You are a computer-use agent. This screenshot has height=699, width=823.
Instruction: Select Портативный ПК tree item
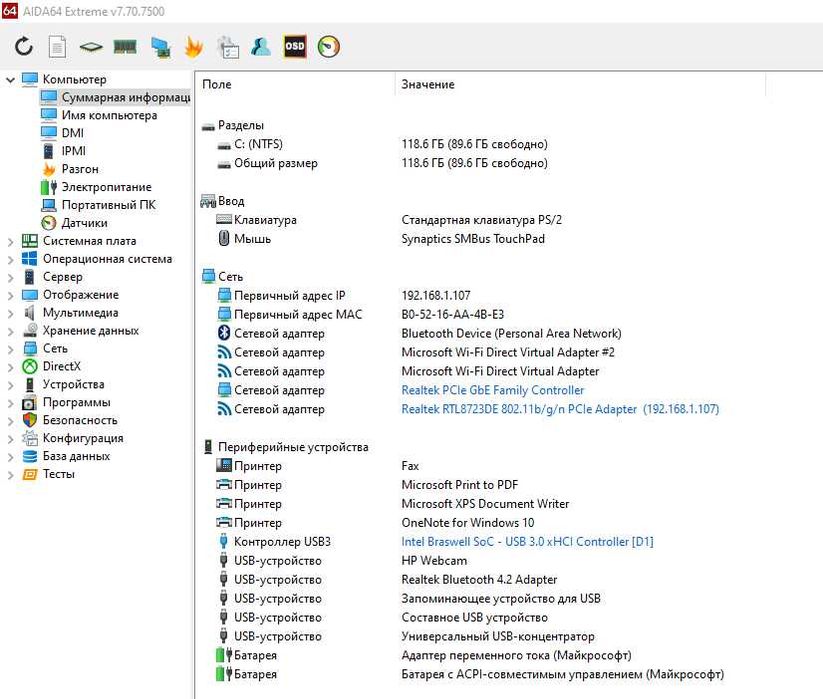109,205
